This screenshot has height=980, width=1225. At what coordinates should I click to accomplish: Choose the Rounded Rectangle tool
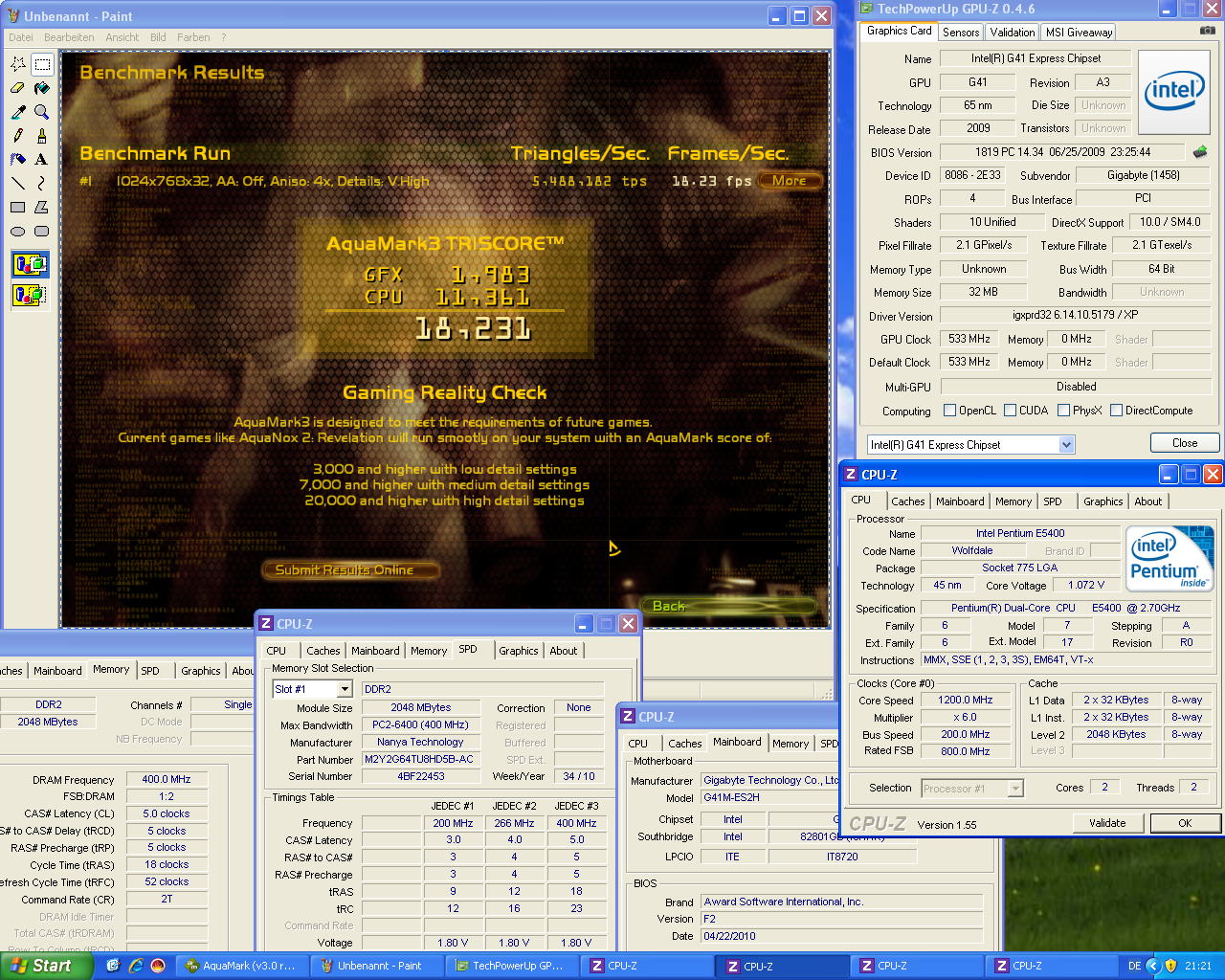point(42,231)
